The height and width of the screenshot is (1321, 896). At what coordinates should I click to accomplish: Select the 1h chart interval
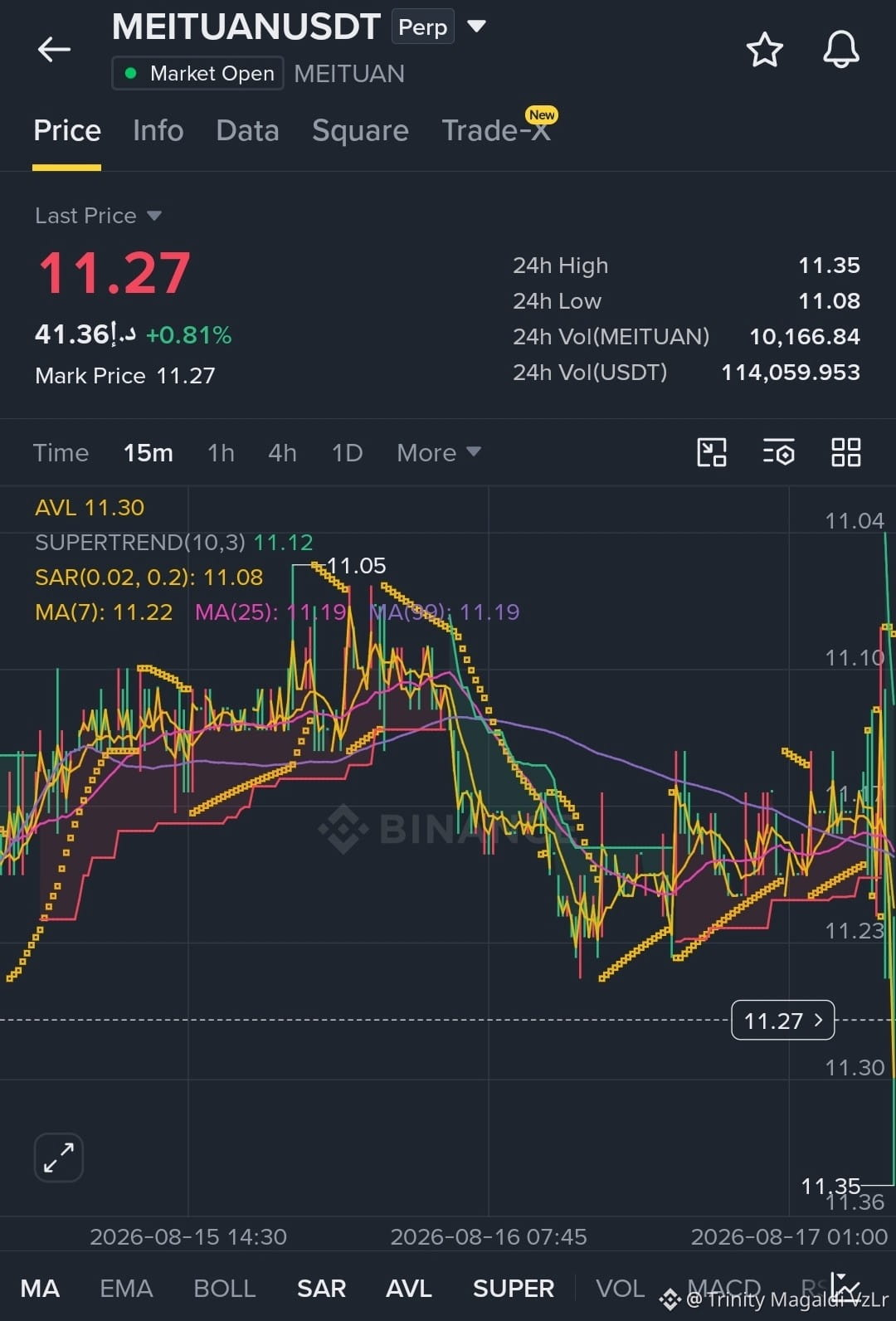tap(221, 453)
